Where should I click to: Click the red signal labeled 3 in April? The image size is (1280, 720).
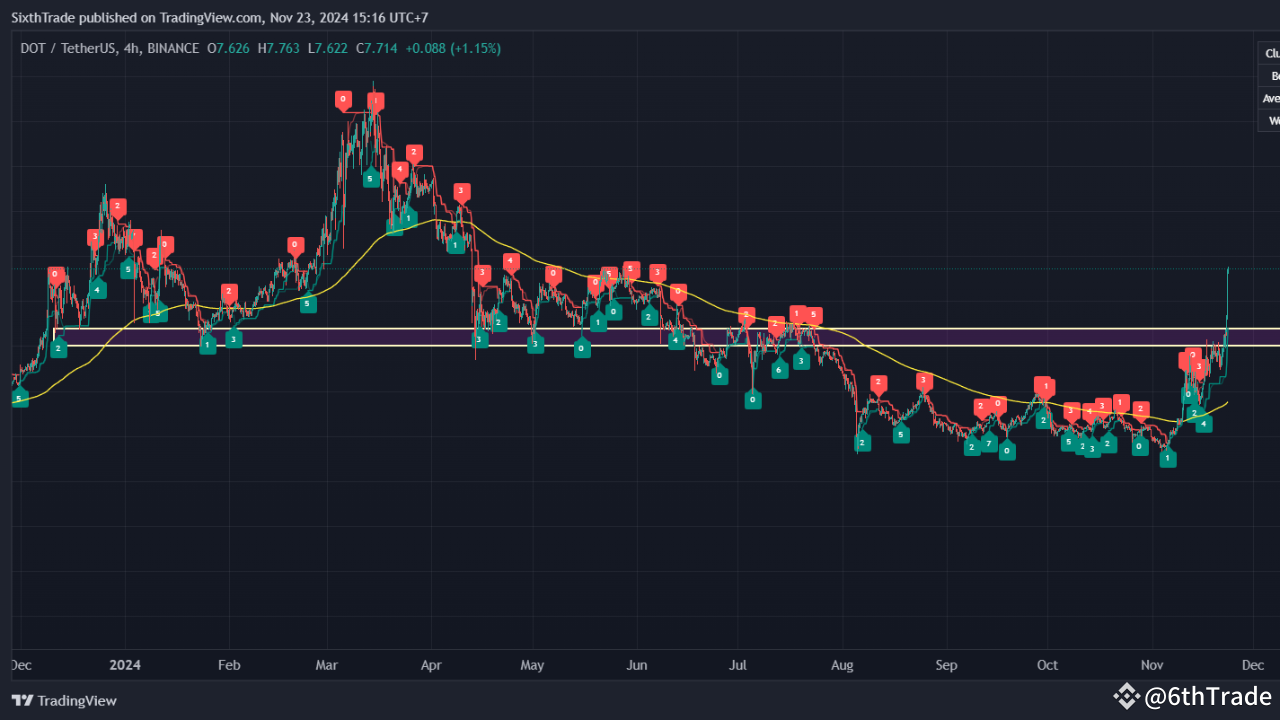tap(461, 192)
